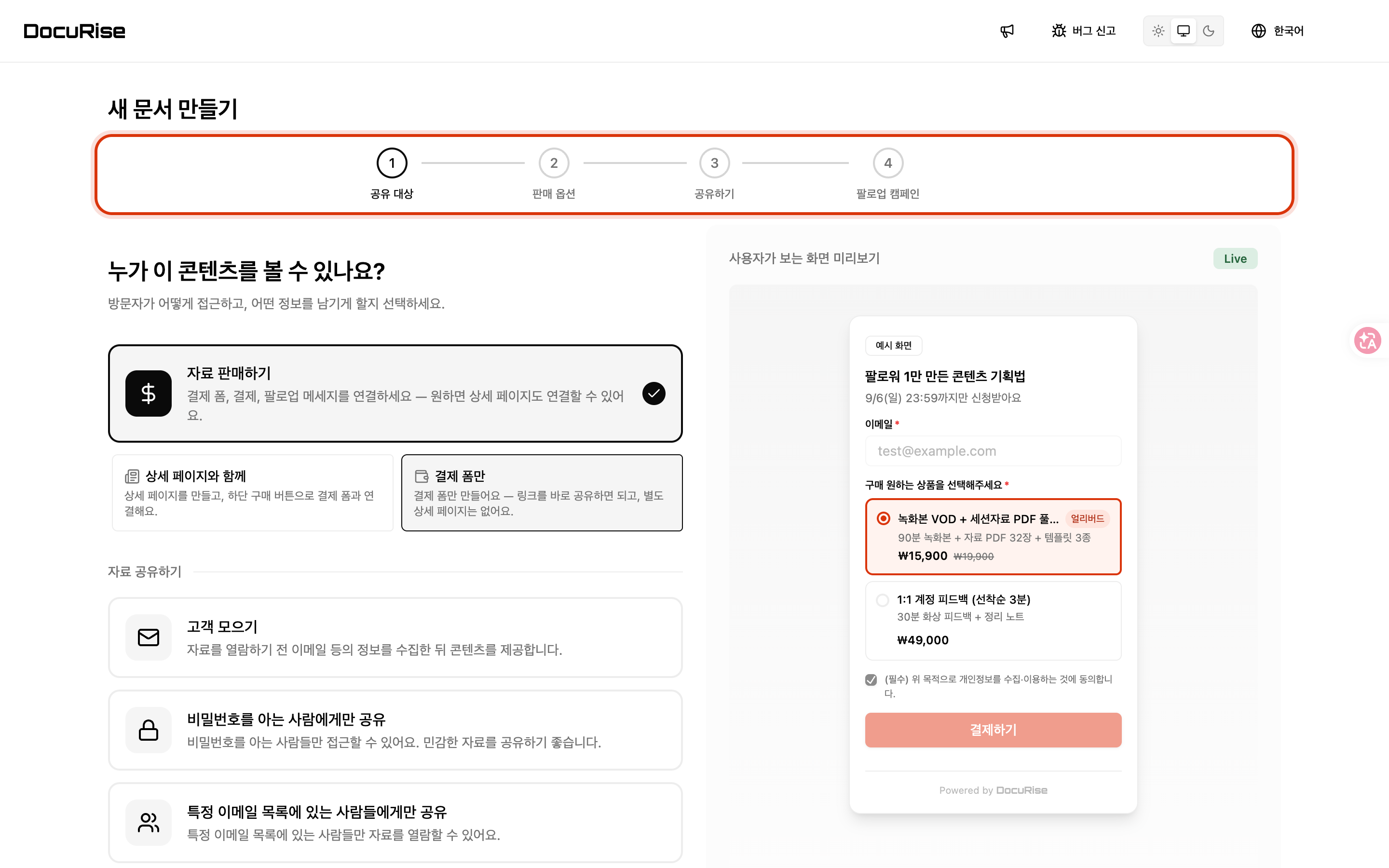Open the pink translate floating icon
This screenshot has width=1389, height=868.
(1368, 340)
